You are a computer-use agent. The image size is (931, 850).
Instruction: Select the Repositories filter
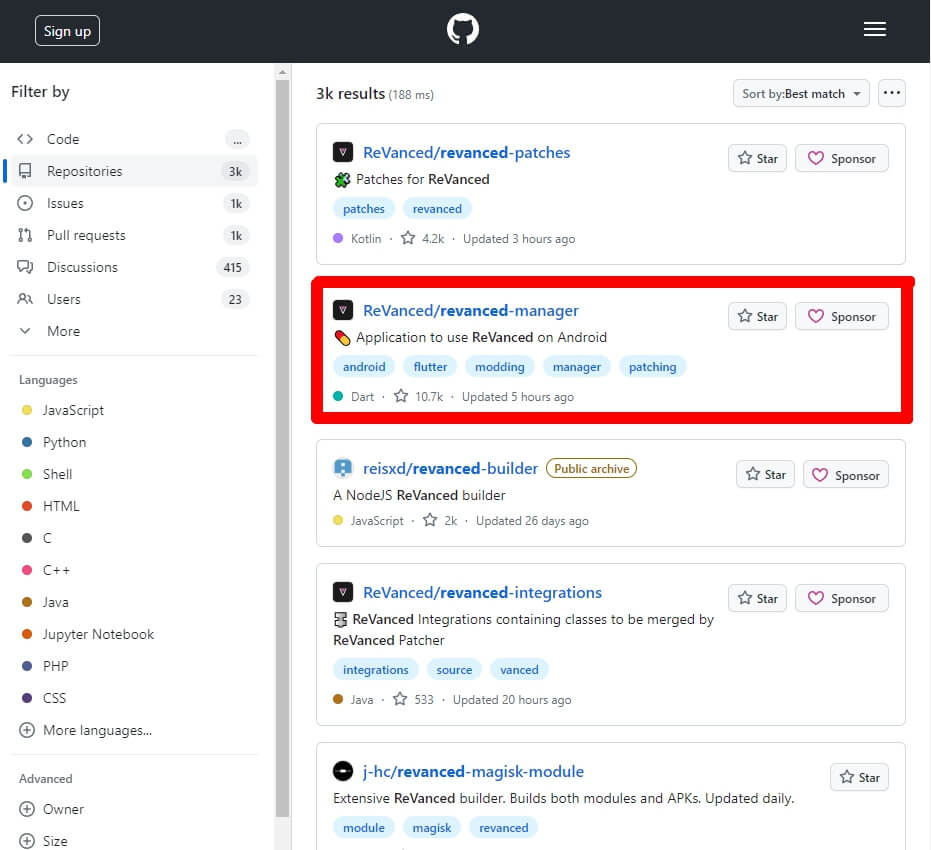click(134, 171)
